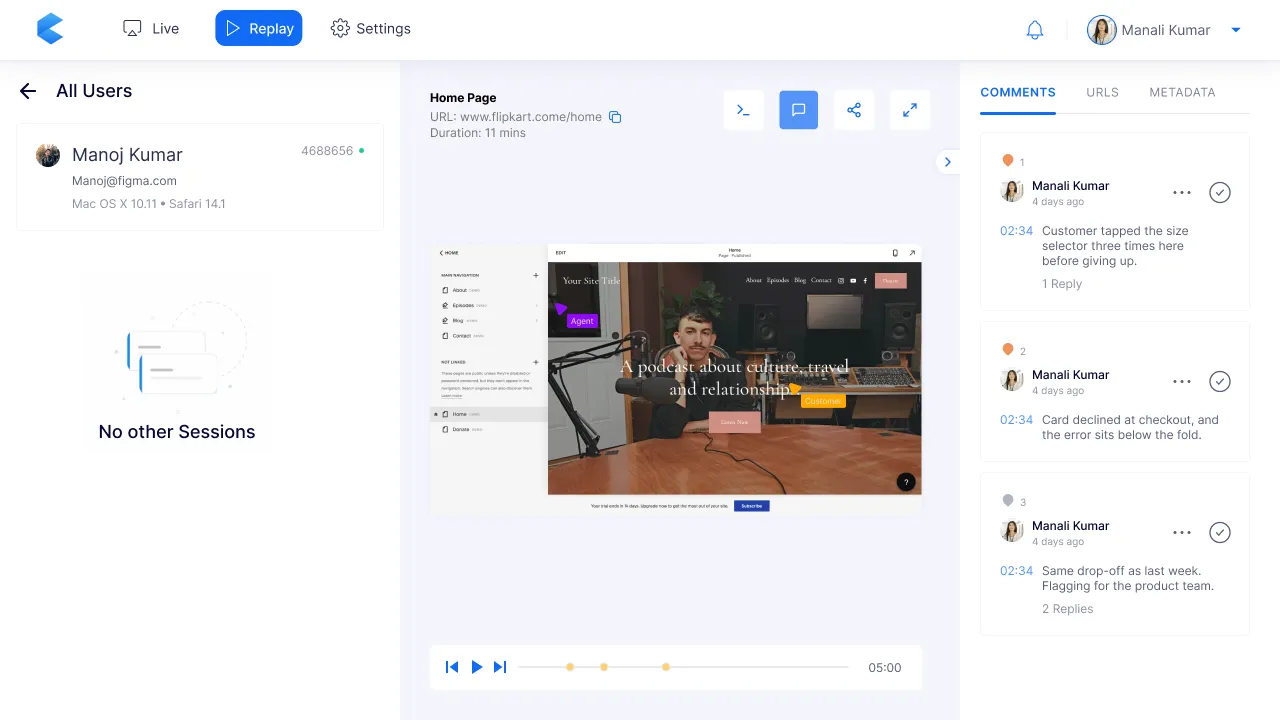Click the first yellow timeline marker
The image size is (1280, 720).
[570, 667]
